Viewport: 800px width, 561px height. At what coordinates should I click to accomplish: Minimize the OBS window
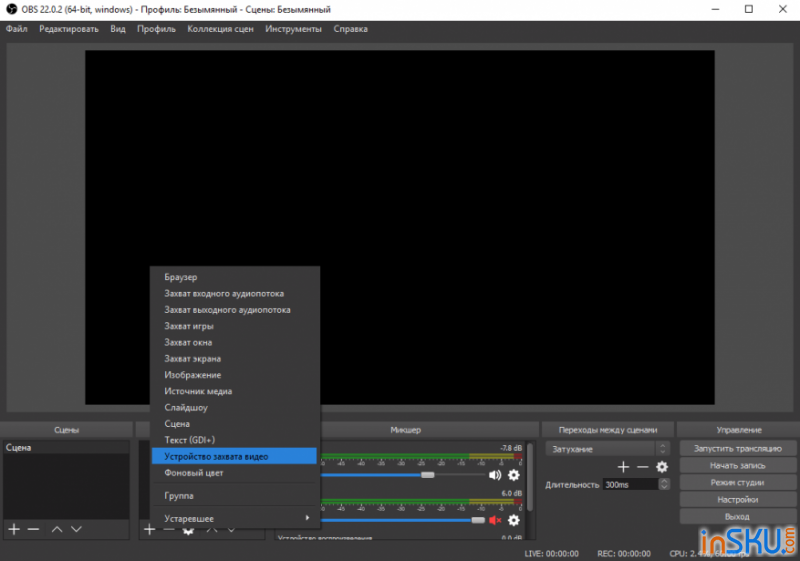pyautogui.click(x=715, y=9)
